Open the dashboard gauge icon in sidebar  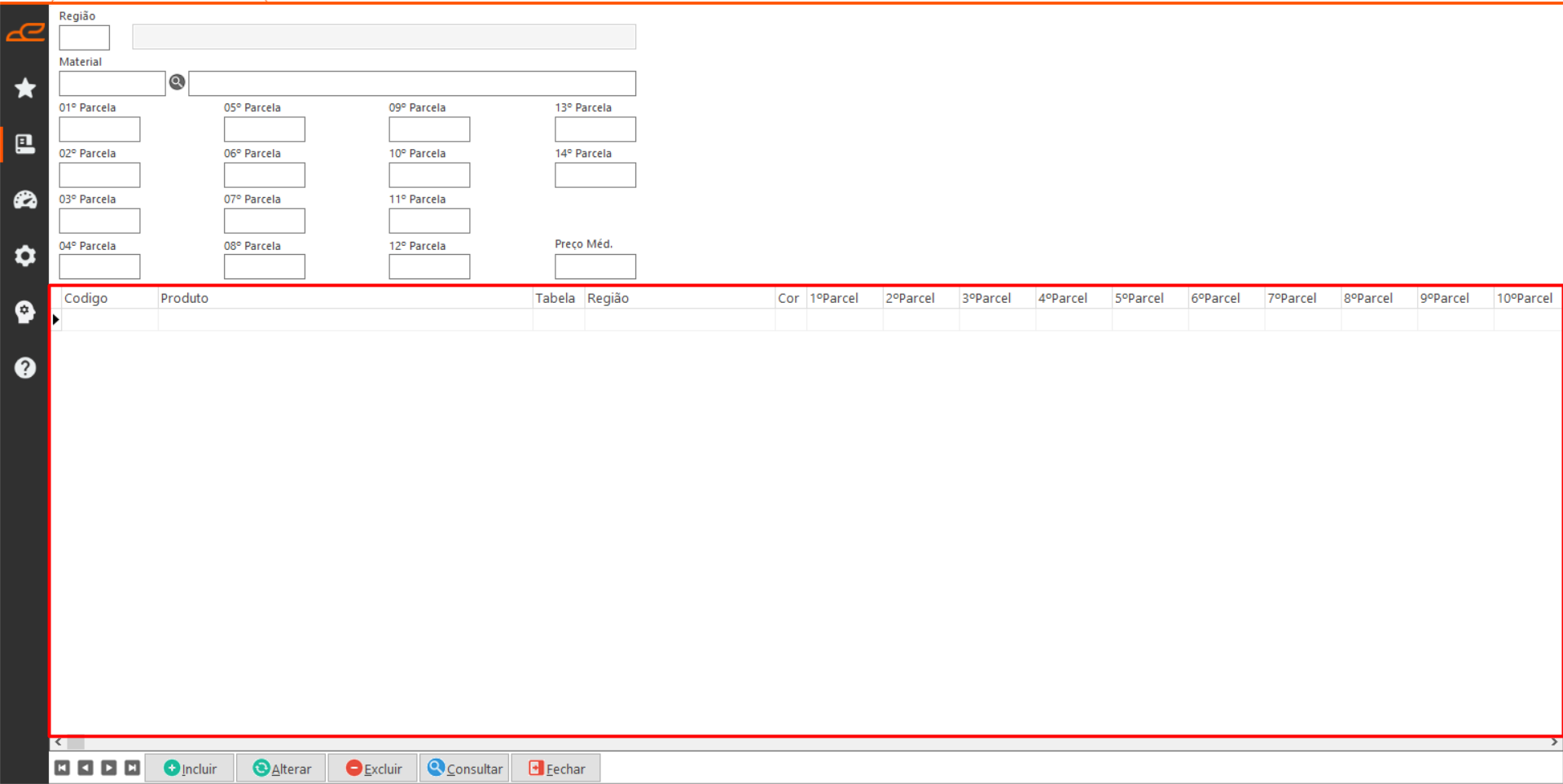[x=25, y=199]
